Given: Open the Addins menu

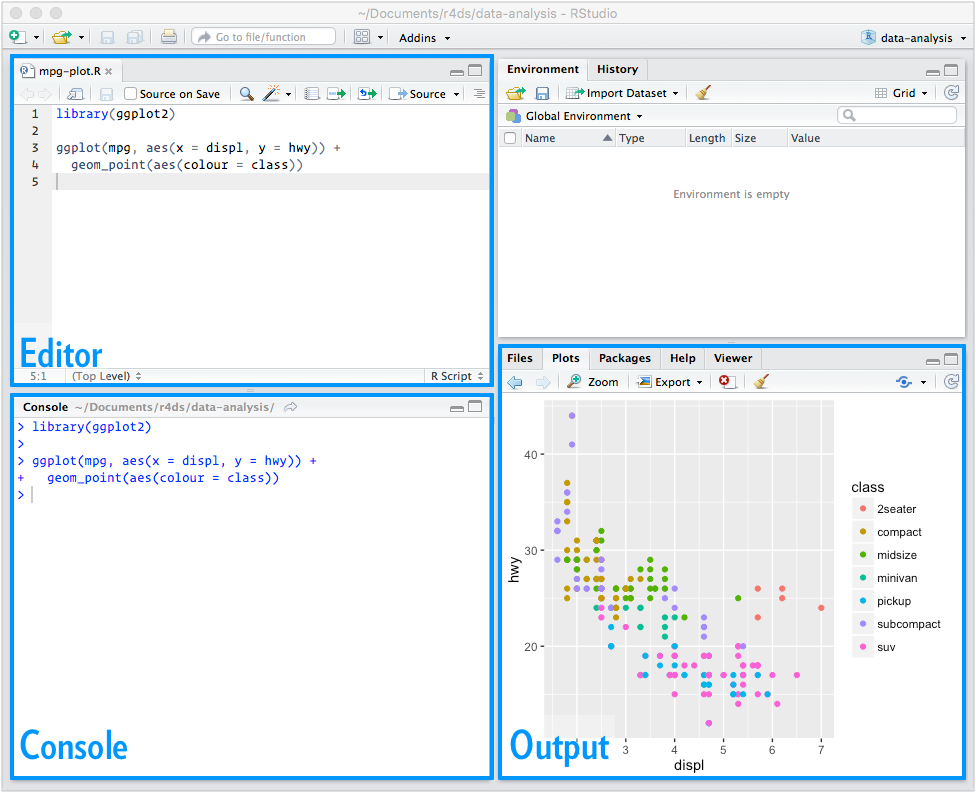Looking at the screenshot, I should click(x=425, y=38).
